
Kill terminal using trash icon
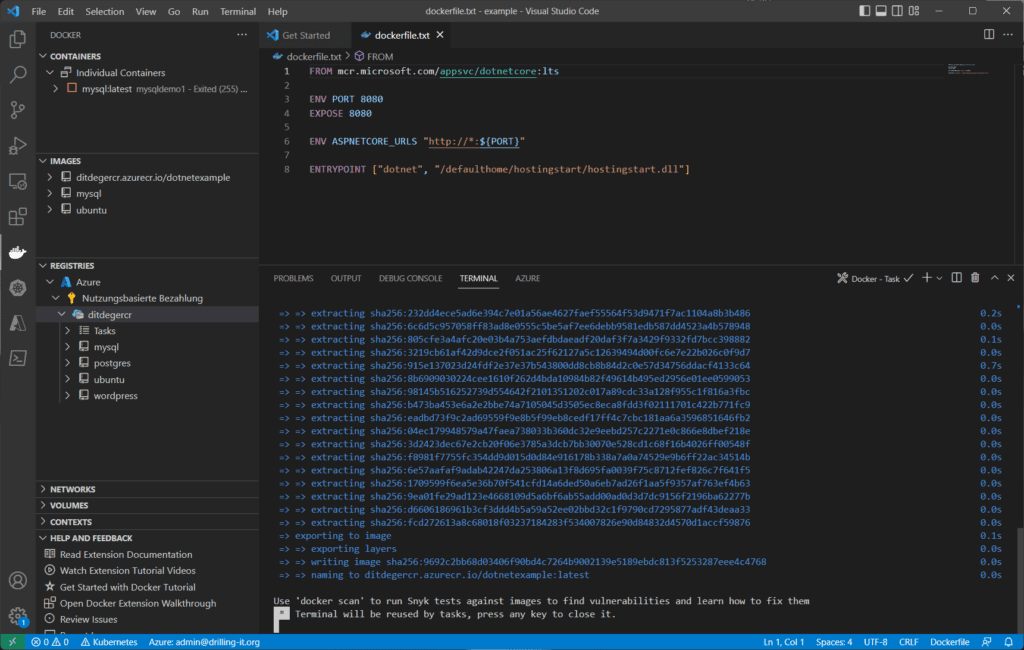[975, 278]
